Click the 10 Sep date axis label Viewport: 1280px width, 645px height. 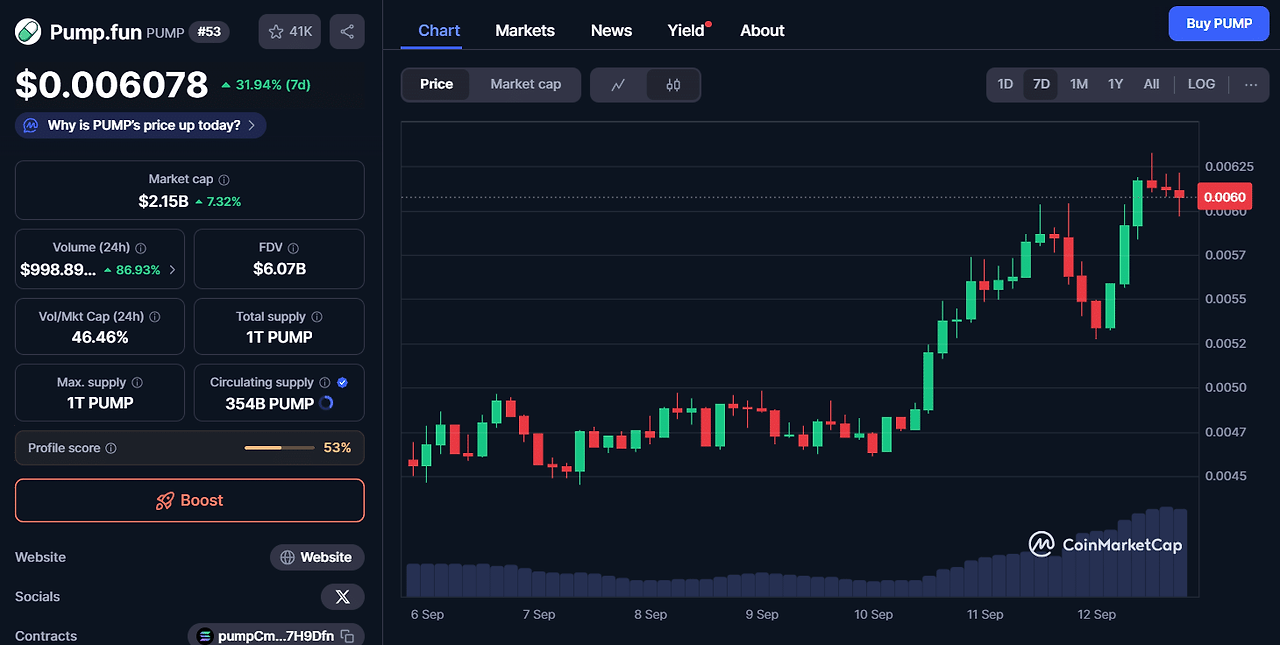click(873, 614)
